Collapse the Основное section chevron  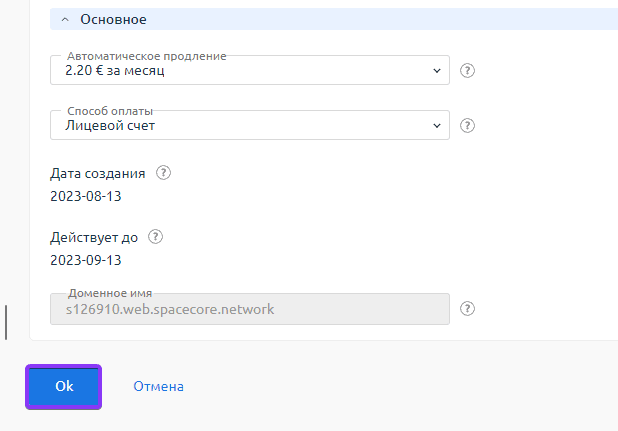click(x=65, y=20)
